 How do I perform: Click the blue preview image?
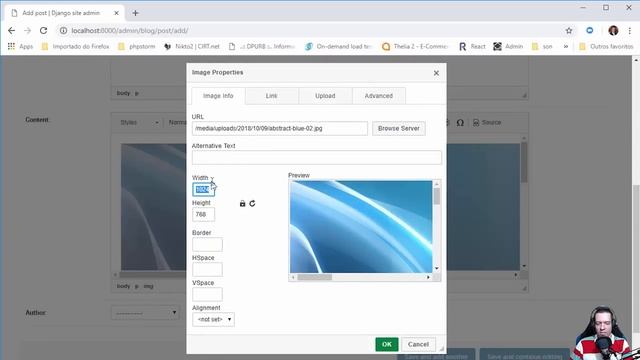361,227
